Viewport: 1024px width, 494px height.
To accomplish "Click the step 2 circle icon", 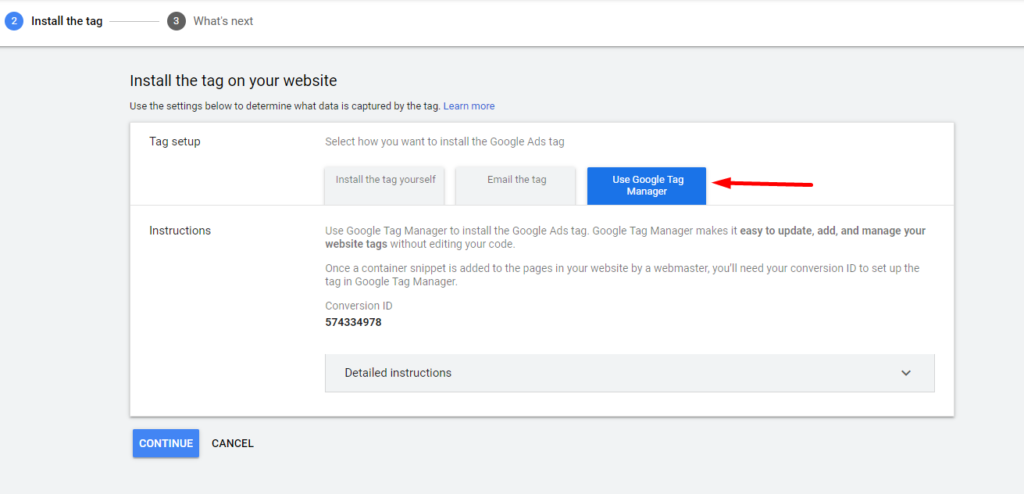I will click(14, 21).
